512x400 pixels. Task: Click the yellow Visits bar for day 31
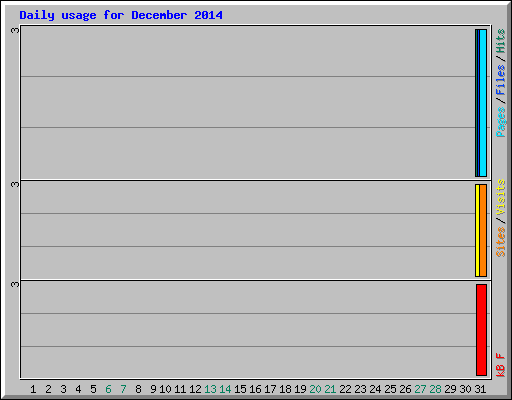coord(477,230)
